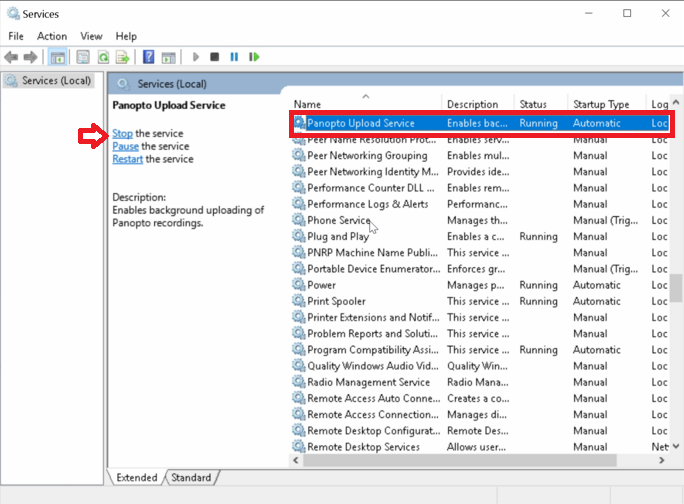This screenshot has height=504, width=684.
Task: Sort the list by the Status column header
Action: [533, 104]
